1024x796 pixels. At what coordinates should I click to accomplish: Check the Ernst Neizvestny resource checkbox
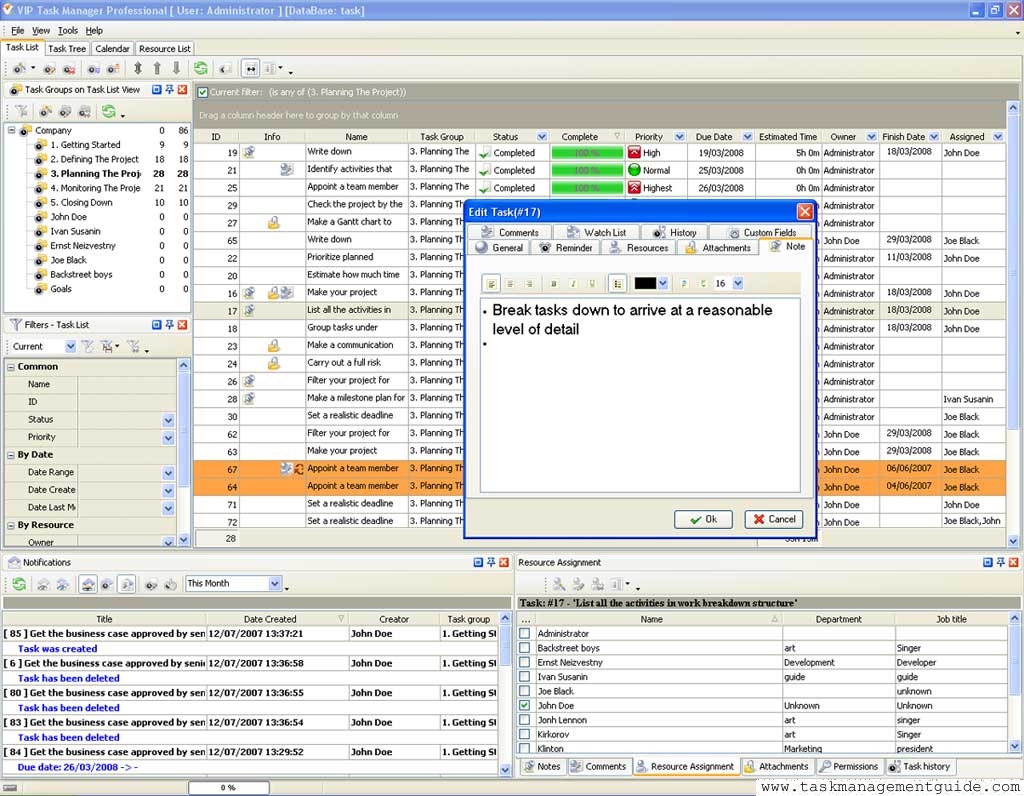coord(524,662)
